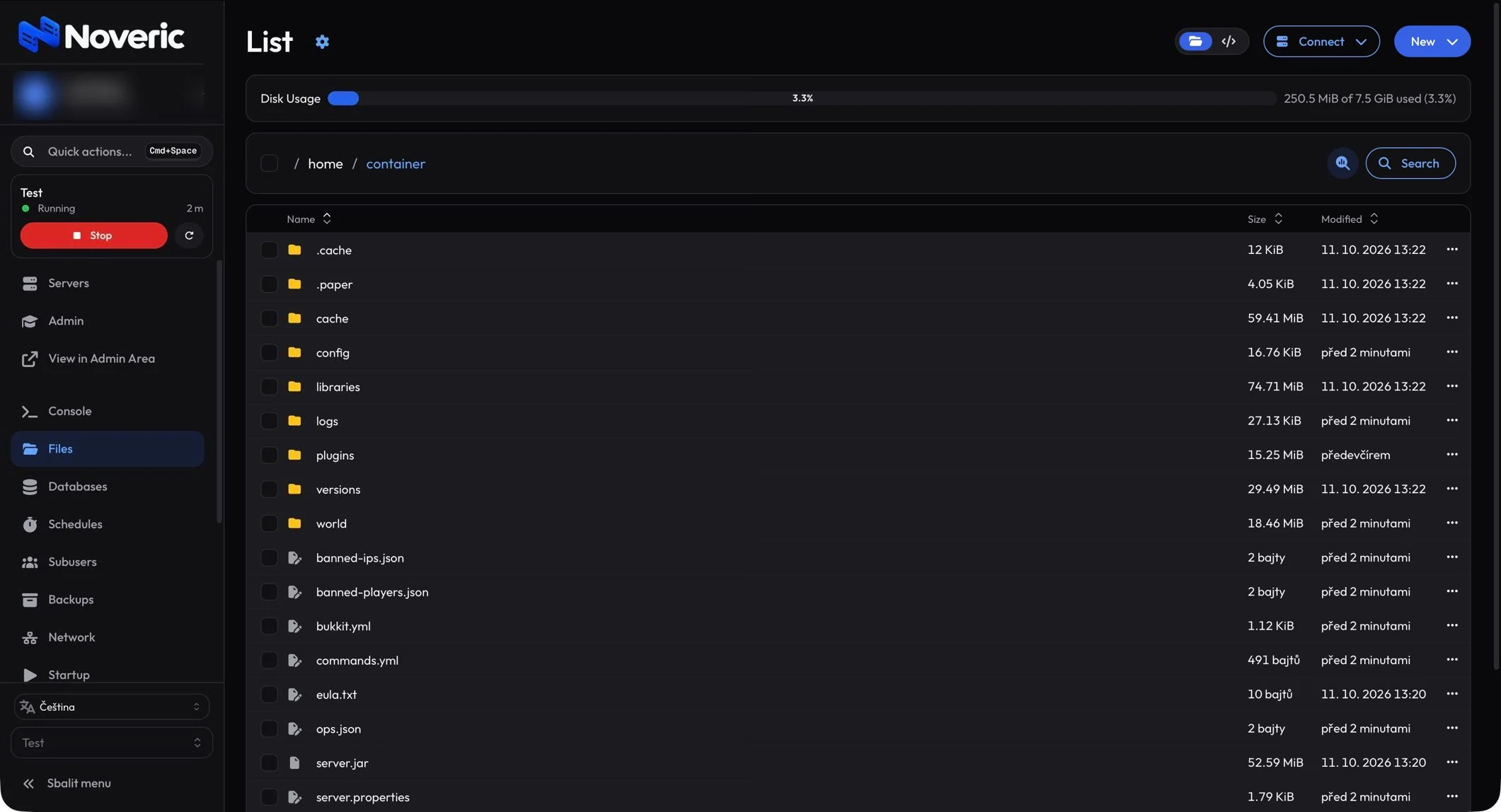
Task: Open the New dropdown button
Action: point(1432,41)
